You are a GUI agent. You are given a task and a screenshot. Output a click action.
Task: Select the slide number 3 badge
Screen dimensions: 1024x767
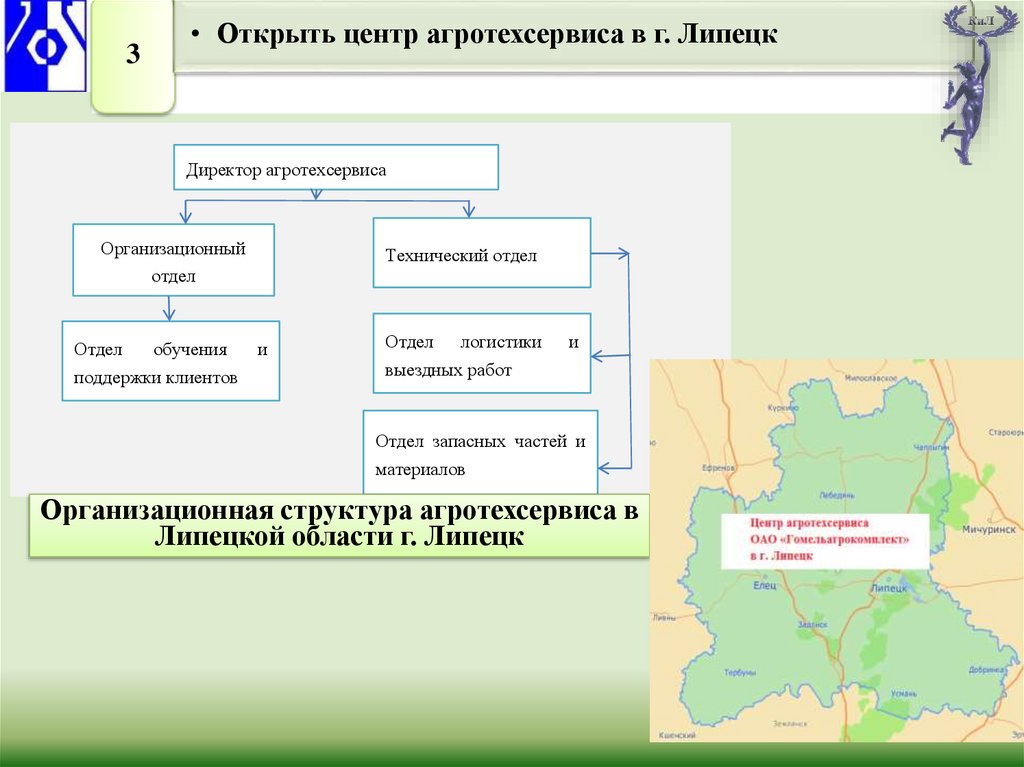tap(133, 55)
